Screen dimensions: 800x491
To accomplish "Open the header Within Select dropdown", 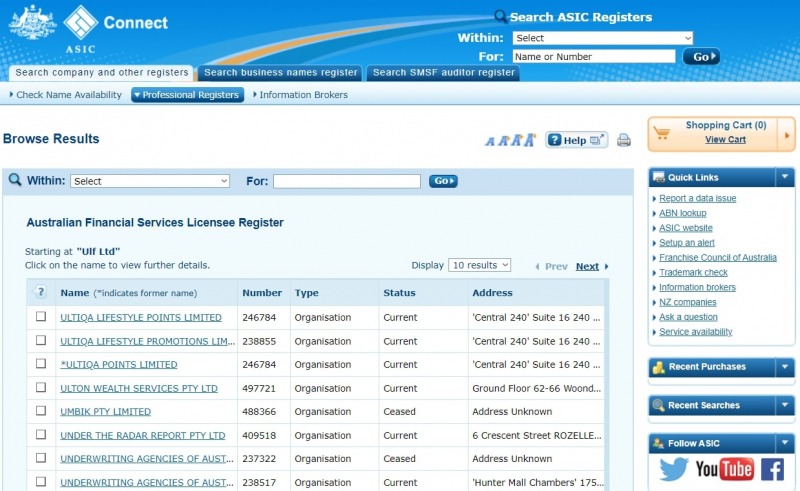I will point(603,38).
